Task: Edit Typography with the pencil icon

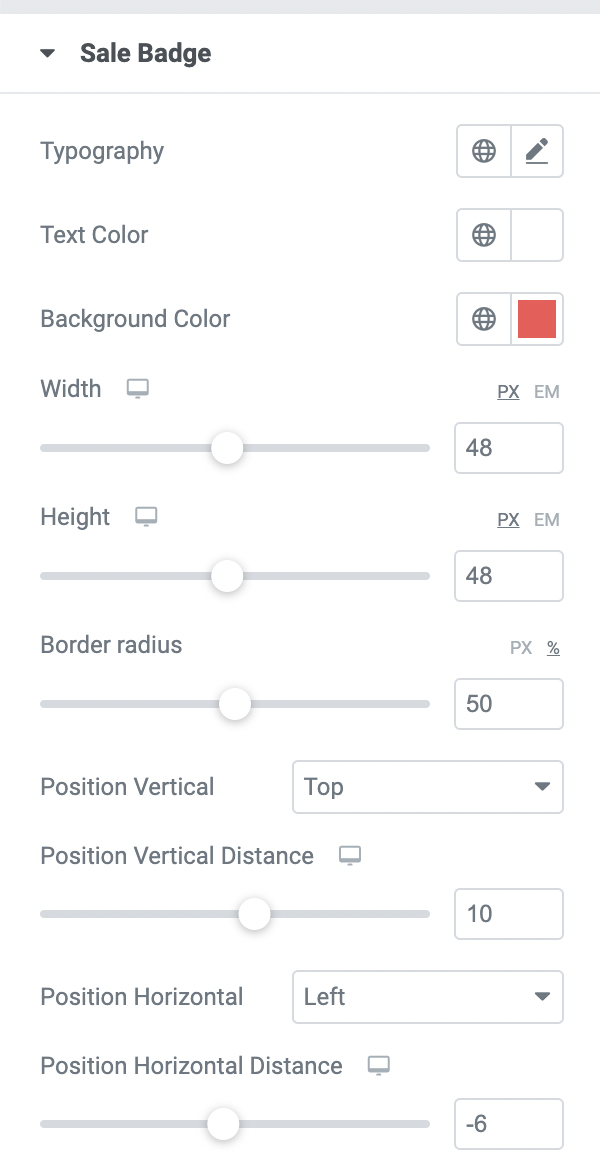Action: point(536,151)
